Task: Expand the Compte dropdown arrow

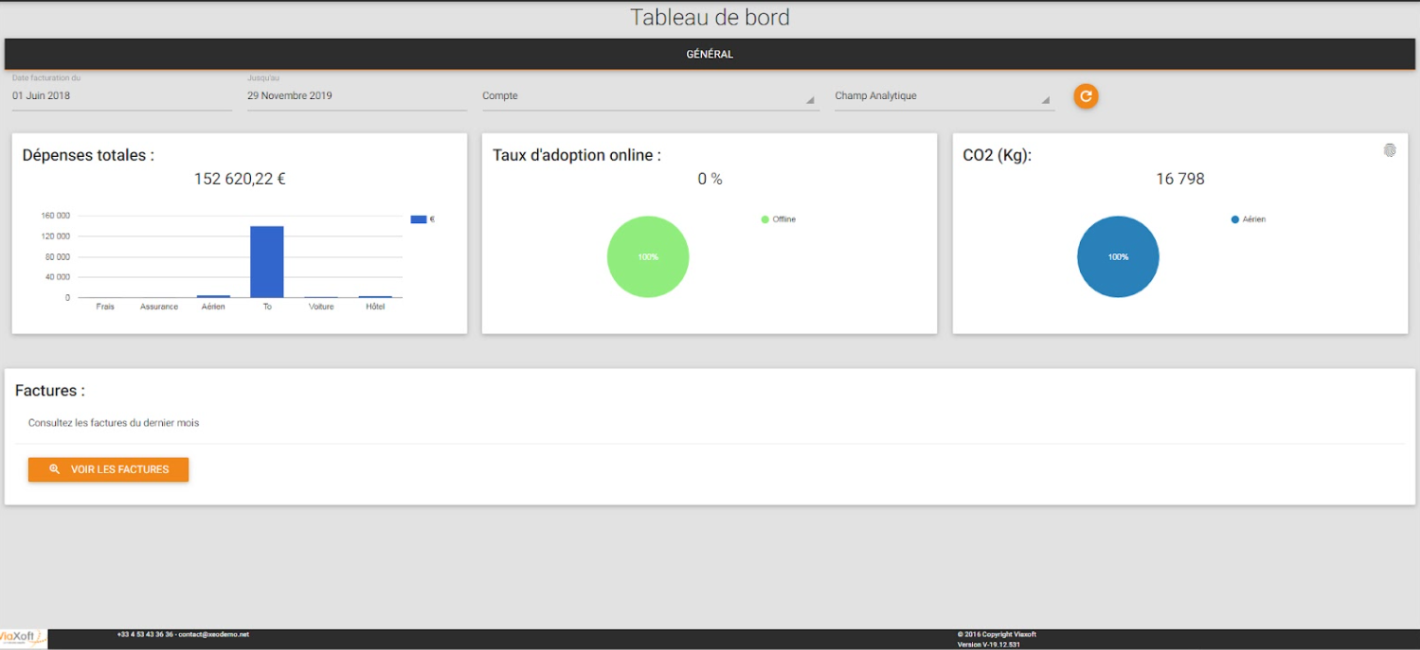Action: 810,100
